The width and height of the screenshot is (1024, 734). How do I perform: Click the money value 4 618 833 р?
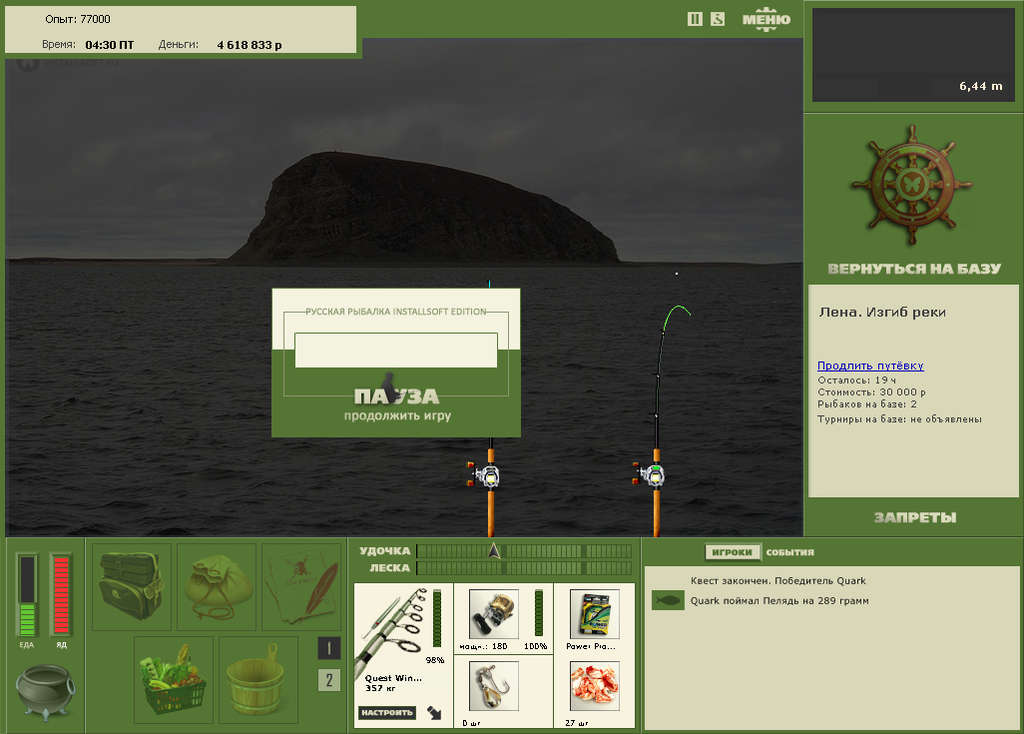point(249,45)
